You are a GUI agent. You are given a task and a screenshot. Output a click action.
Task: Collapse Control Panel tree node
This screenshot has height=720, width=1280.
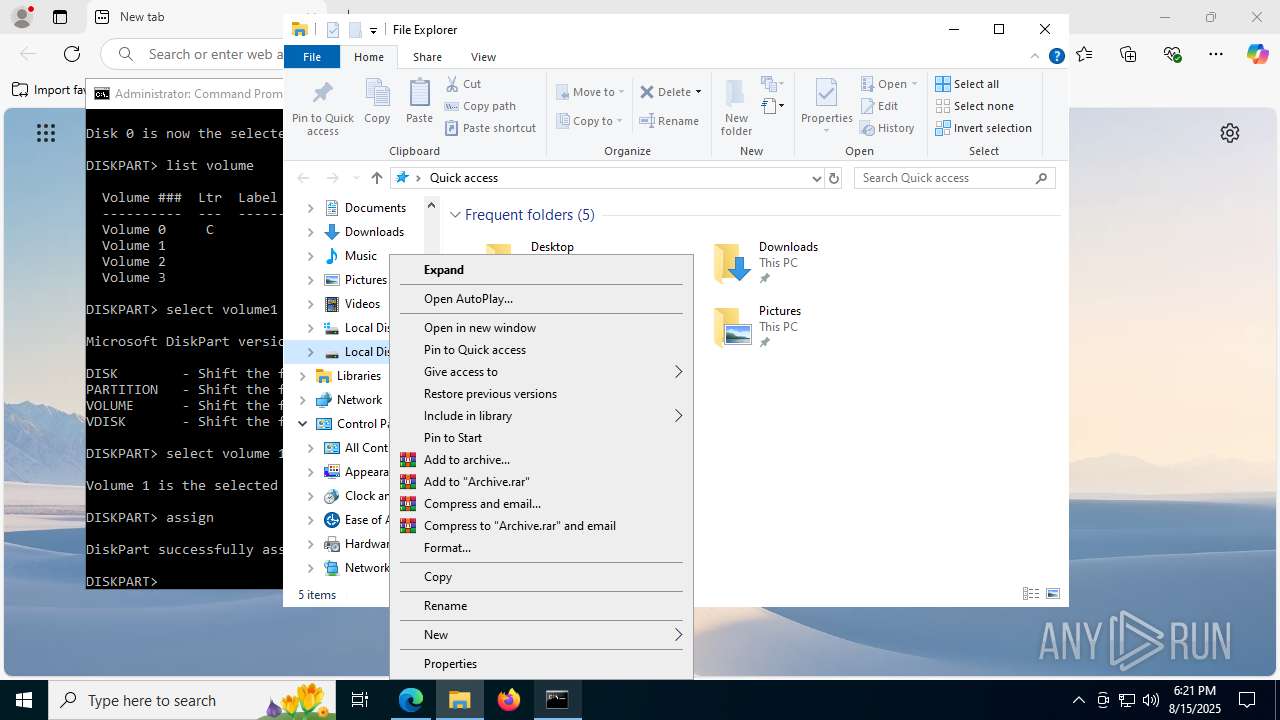coord(303,424)
